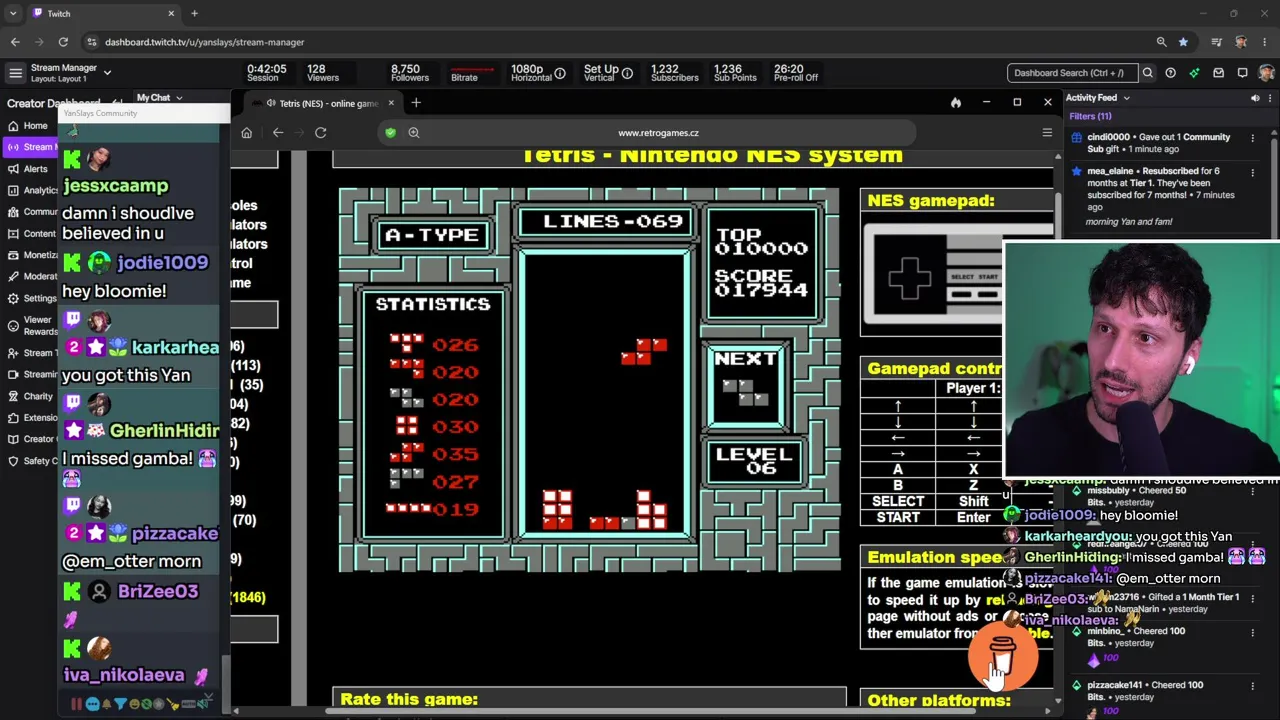This screenshot has height=720, width=1280.
Task: Click the Monetization sidebar icon
Action: 13,255
